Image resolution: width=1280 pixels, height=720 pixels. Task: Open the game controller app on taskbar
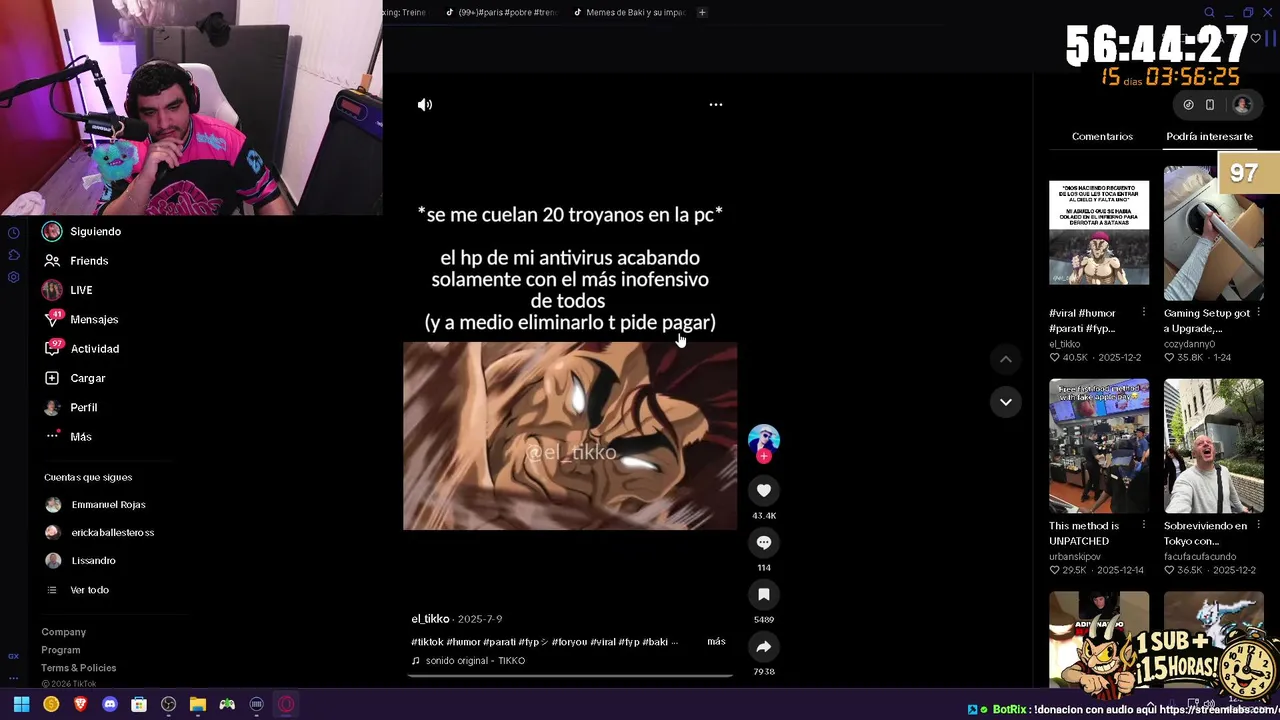[227, 704]
